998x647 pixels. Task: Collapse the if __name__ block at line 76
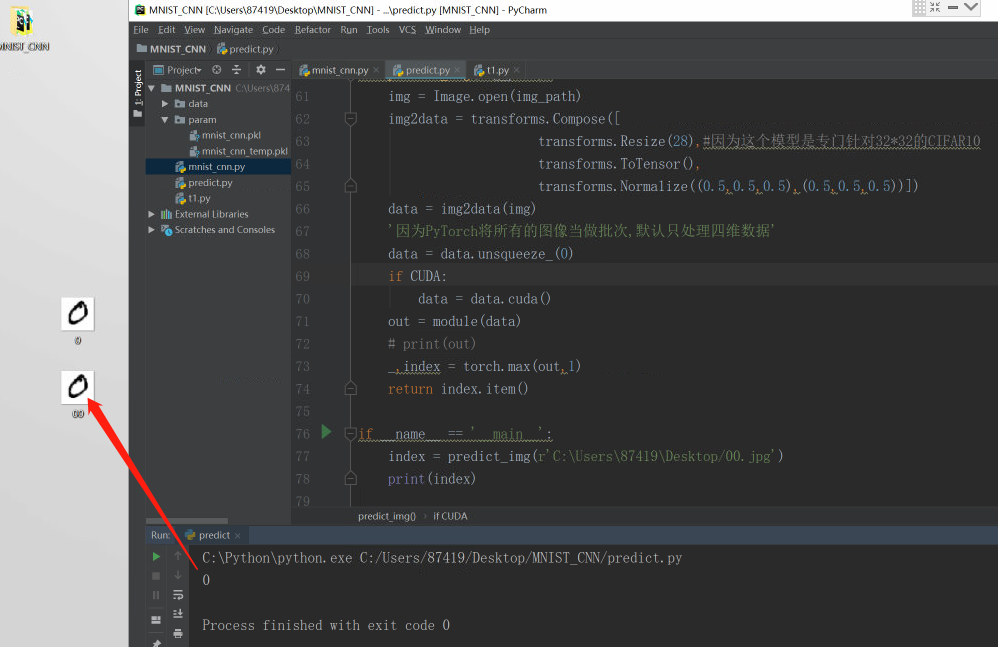350,434
